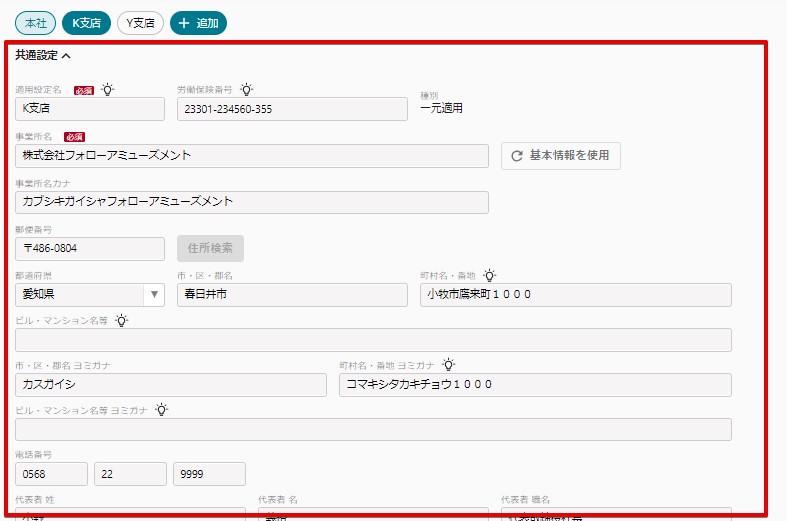Select the K支店 tab
The image size is (787, 521).
point(86,23)
